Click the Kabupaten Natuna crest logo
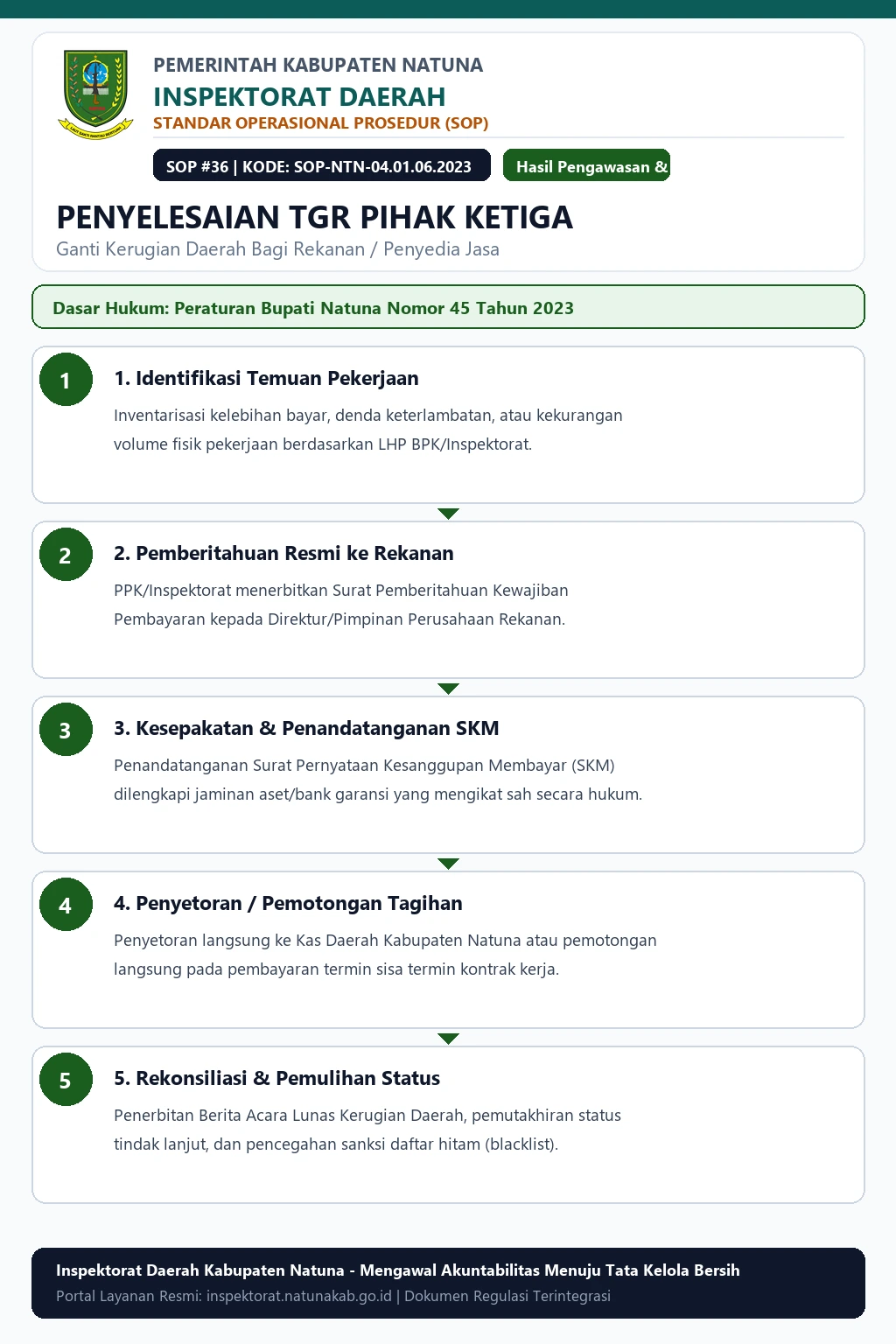896x1344 pixels. 95,94
